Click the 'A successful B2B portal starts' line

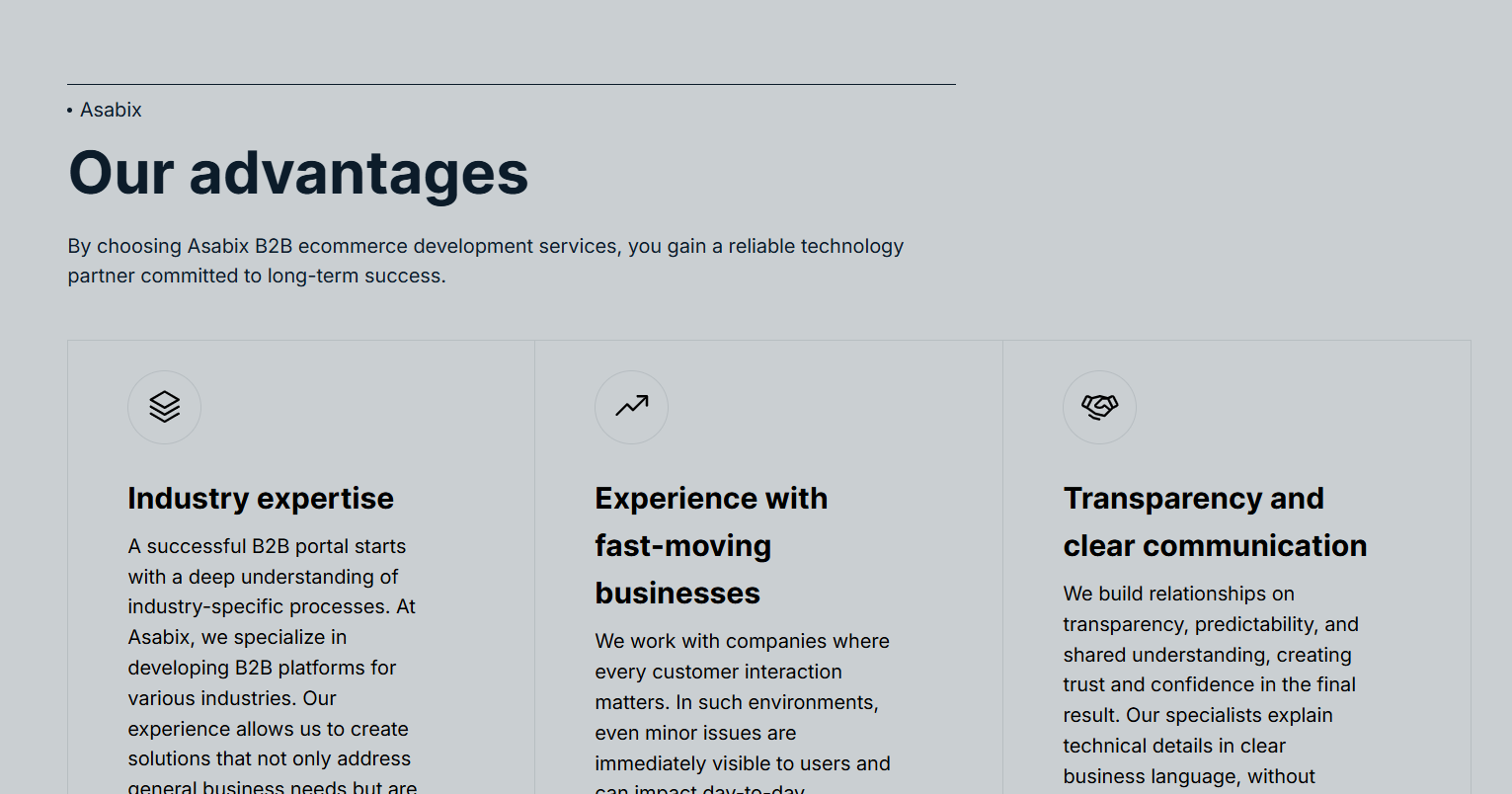point(267,546)
